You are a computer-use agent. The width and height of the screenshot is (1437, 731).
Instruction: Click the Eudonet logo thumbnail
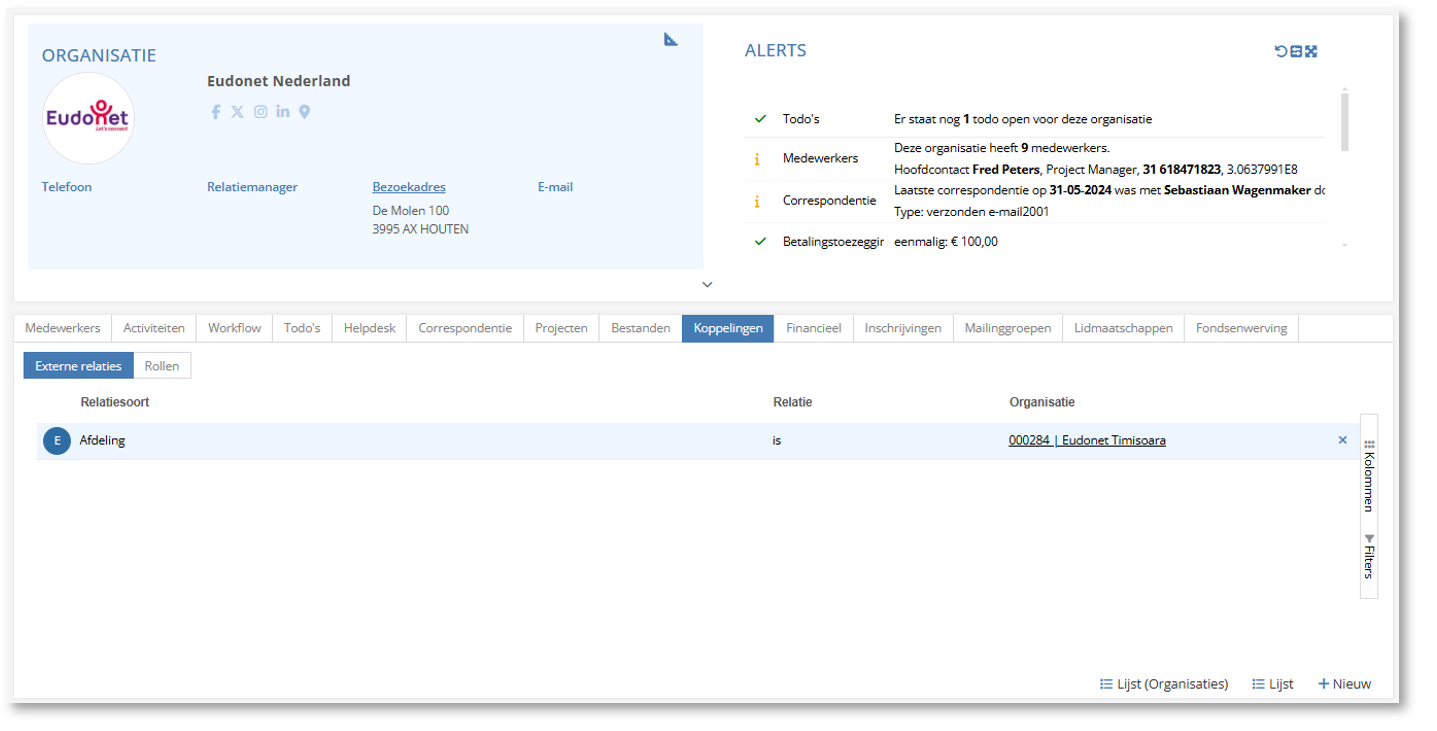point(88,118)
